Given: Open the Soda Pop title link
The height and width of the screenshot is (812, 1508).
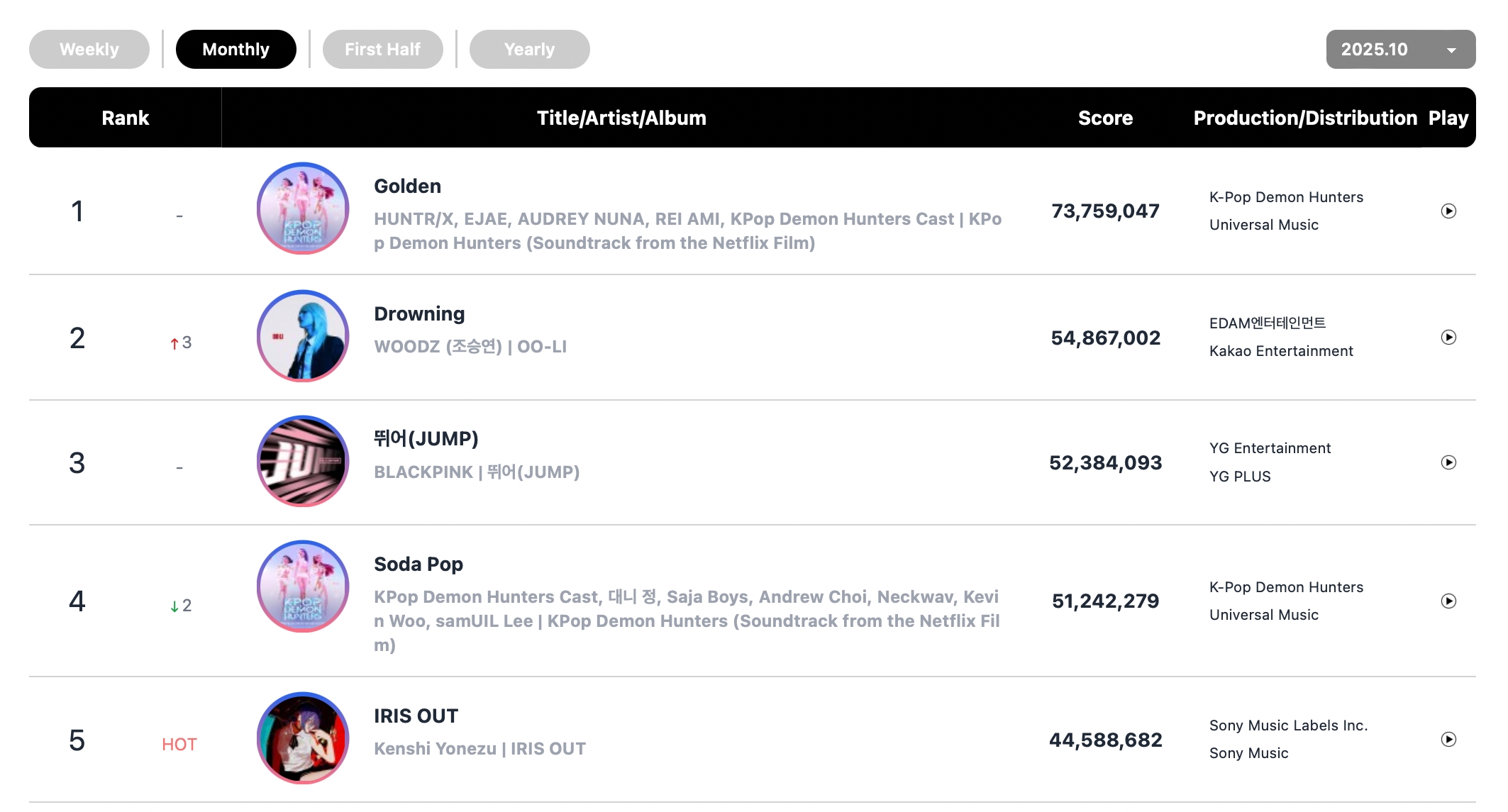Looking at the screenshot, I should pyautogui.click(x=418, y=564).
